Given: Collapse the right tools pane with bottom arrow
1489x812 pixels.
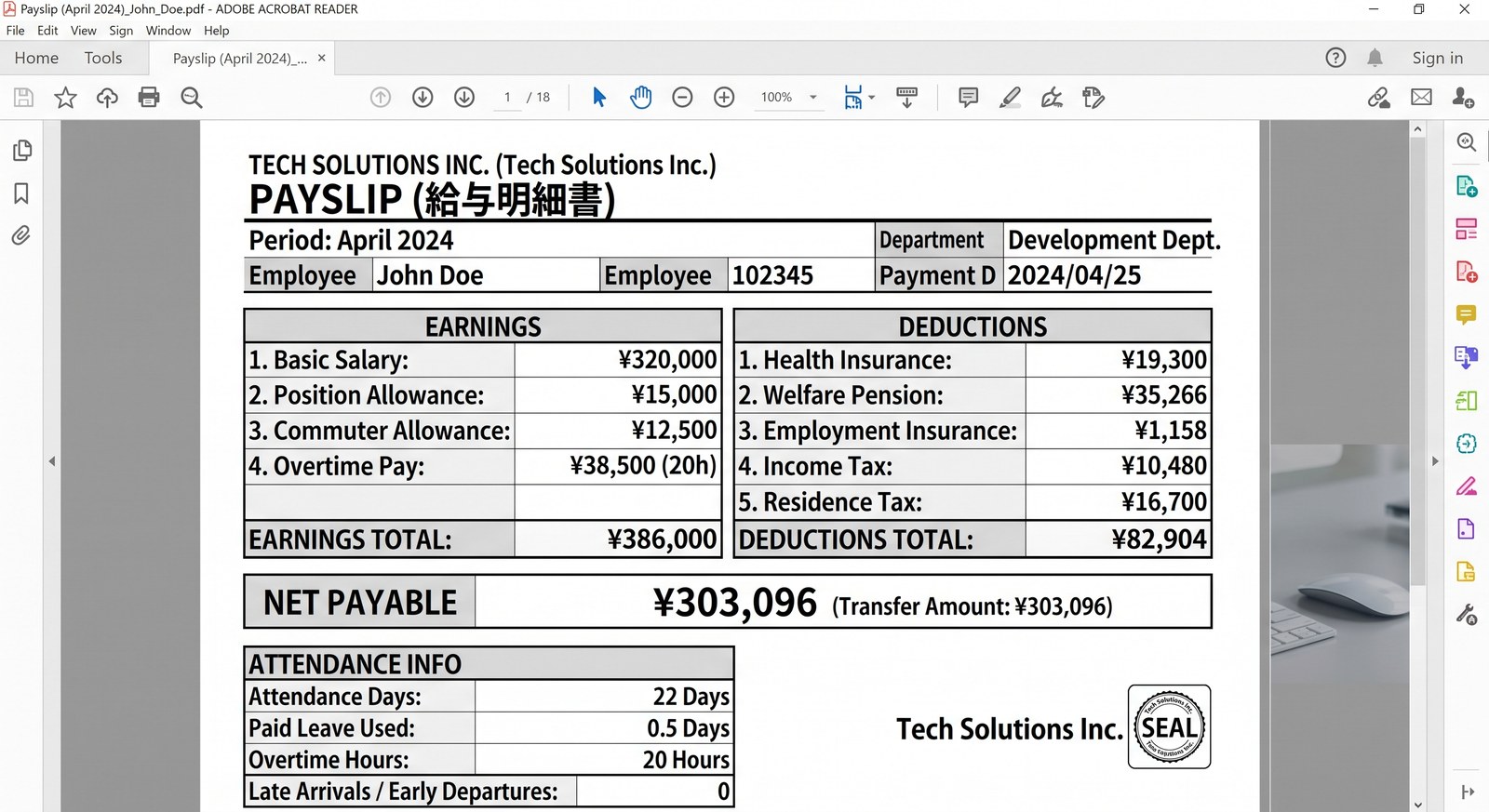Looking at the screenshot, I should (x=1468, y=792).
